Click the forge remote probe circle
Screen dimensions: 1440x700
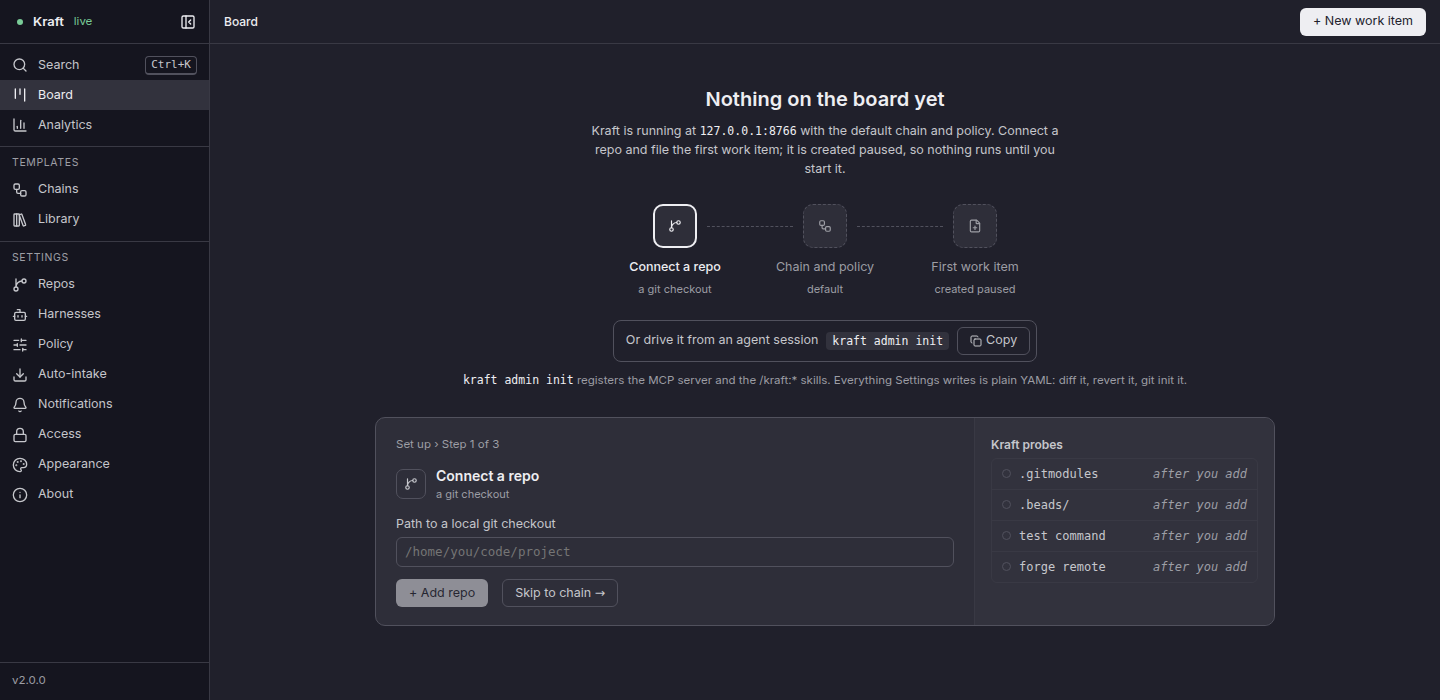1006,567
